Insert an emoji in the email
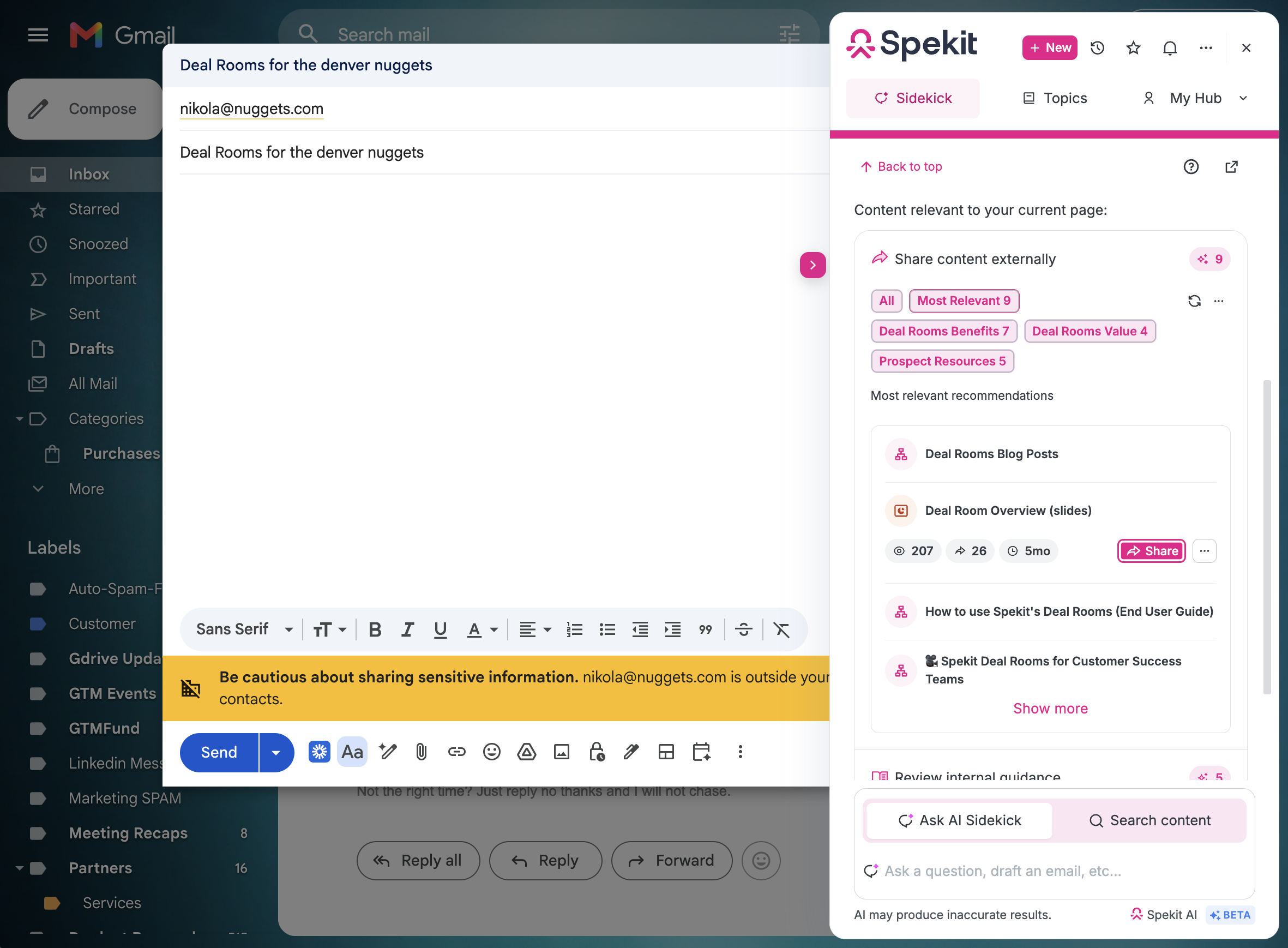1288x948 pixels. pyautogui.click(x=492, y=752)
